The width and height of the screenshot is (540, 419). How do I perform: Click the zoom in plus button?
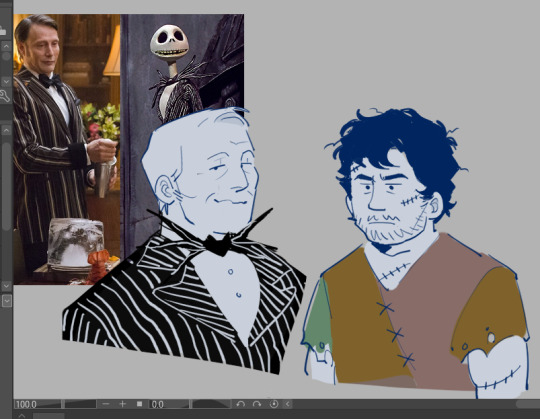click(122, 404)
